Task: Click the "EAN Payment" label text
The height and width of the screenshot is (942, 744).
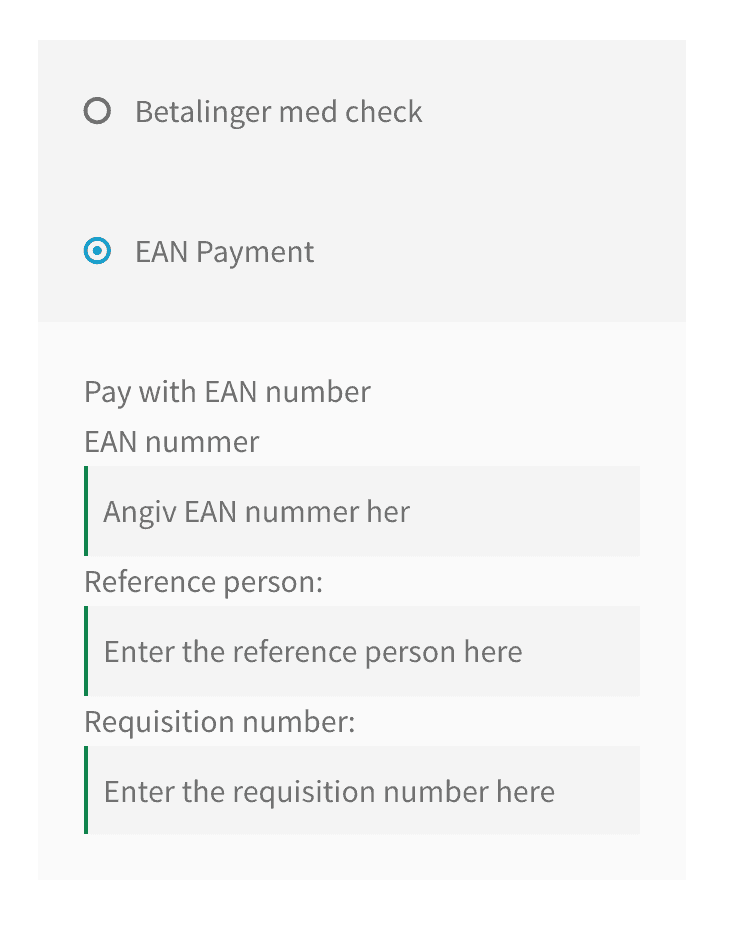Action: (x=224, y=252)
